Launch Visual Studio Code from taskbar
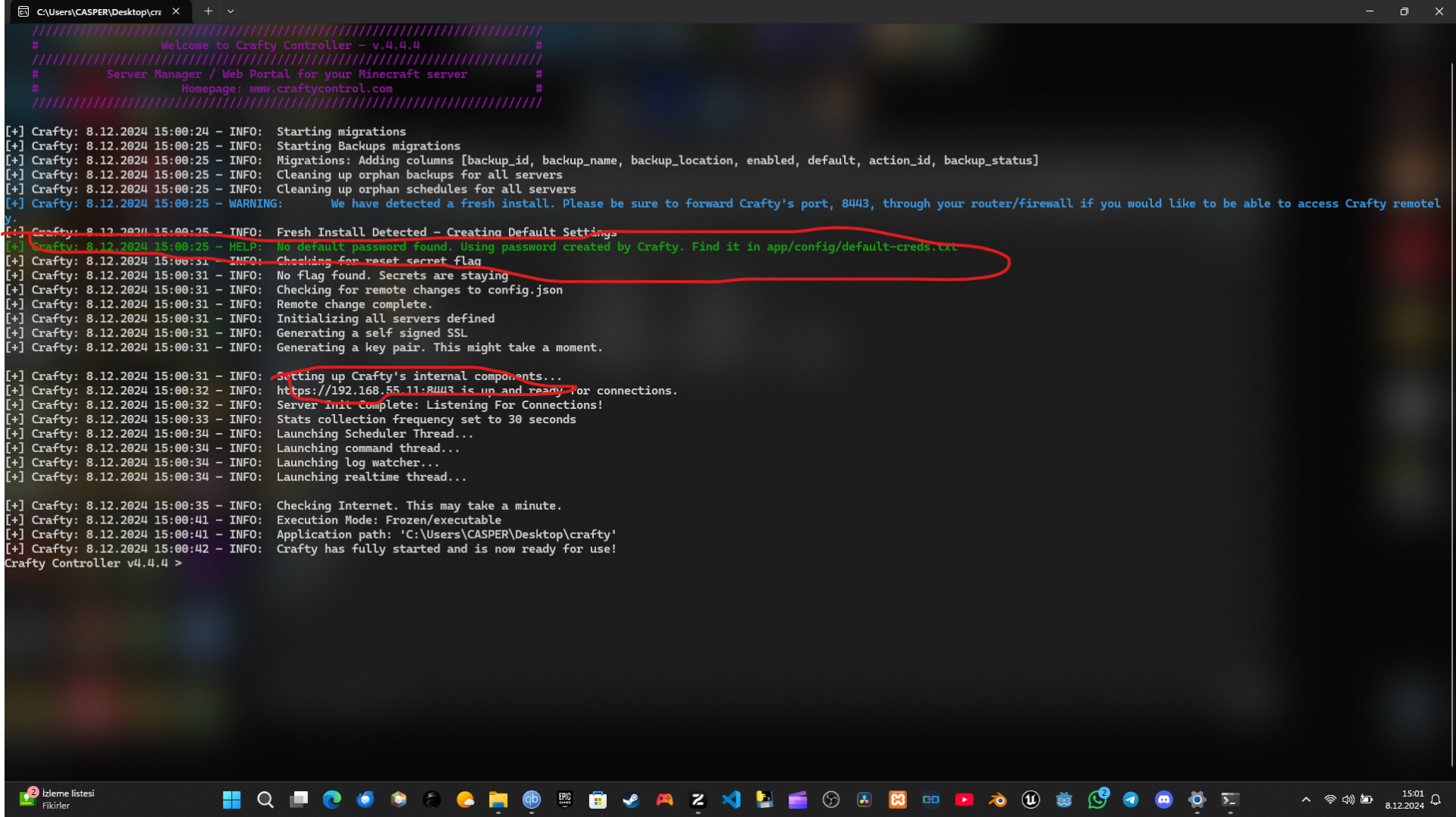This screenshot has width=1456, height=817. coord(731,800)
